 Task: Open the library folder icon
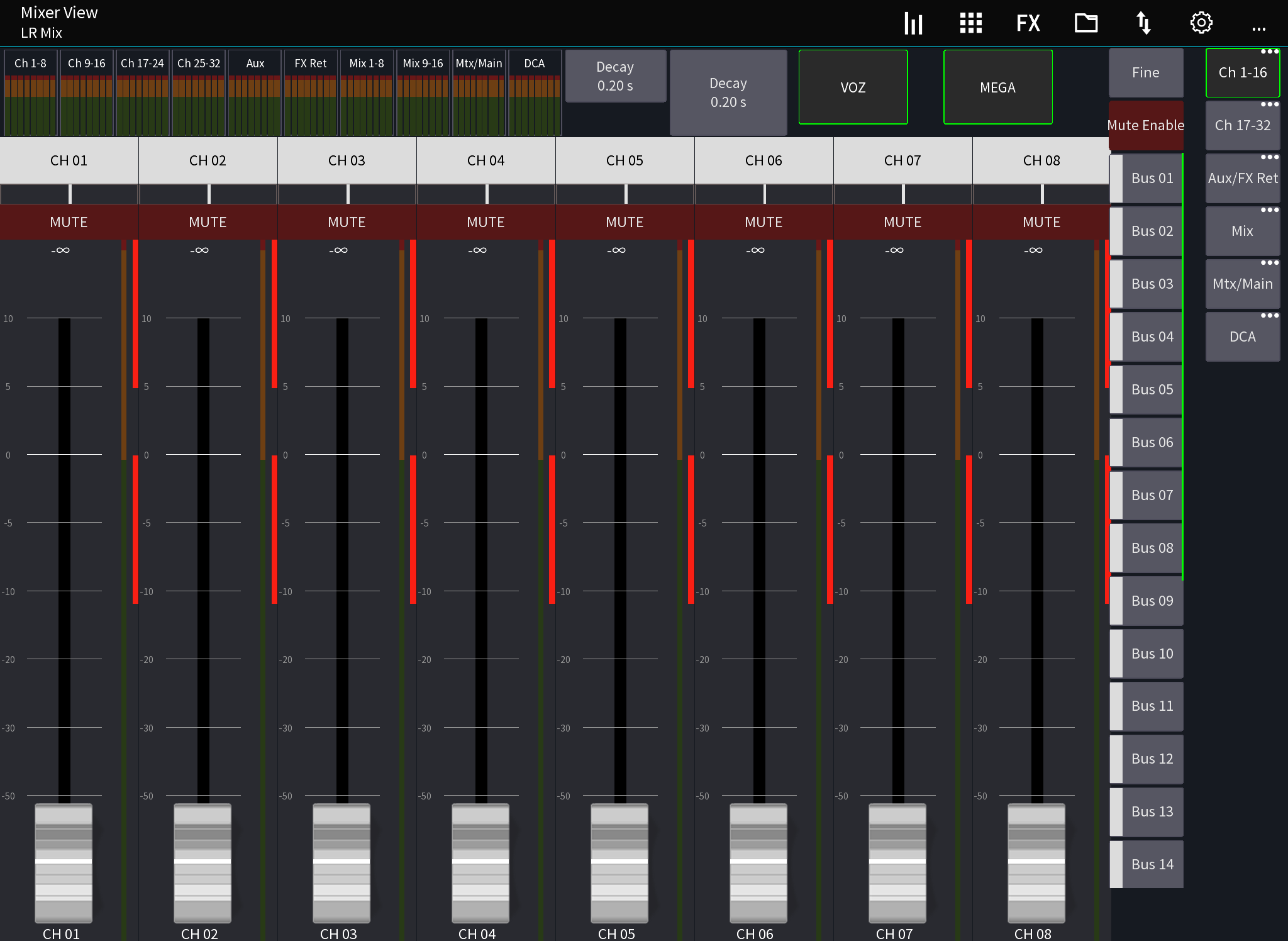1085,23
